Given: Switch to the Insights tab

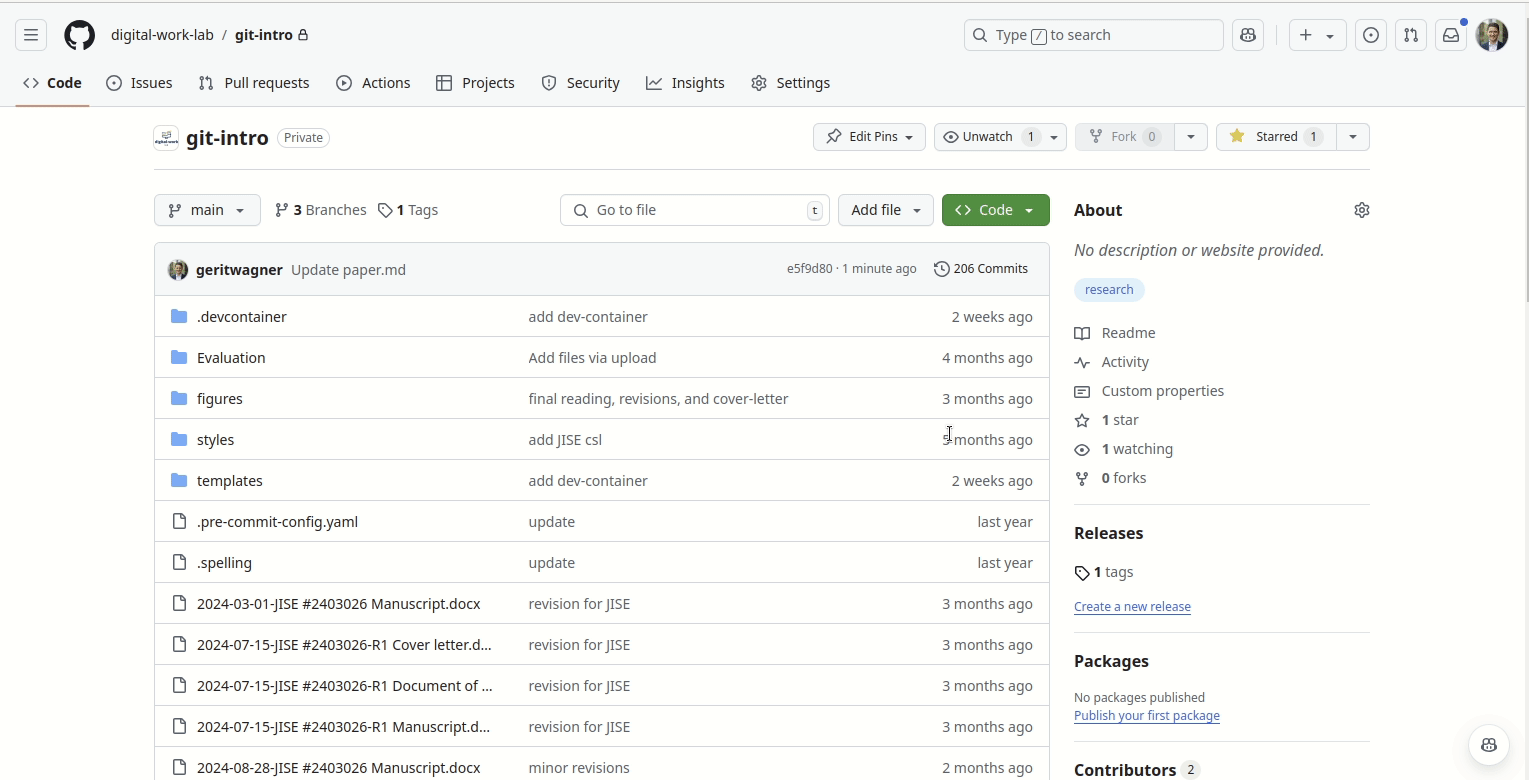Looking at the screenshot, I should coord(685,83).
